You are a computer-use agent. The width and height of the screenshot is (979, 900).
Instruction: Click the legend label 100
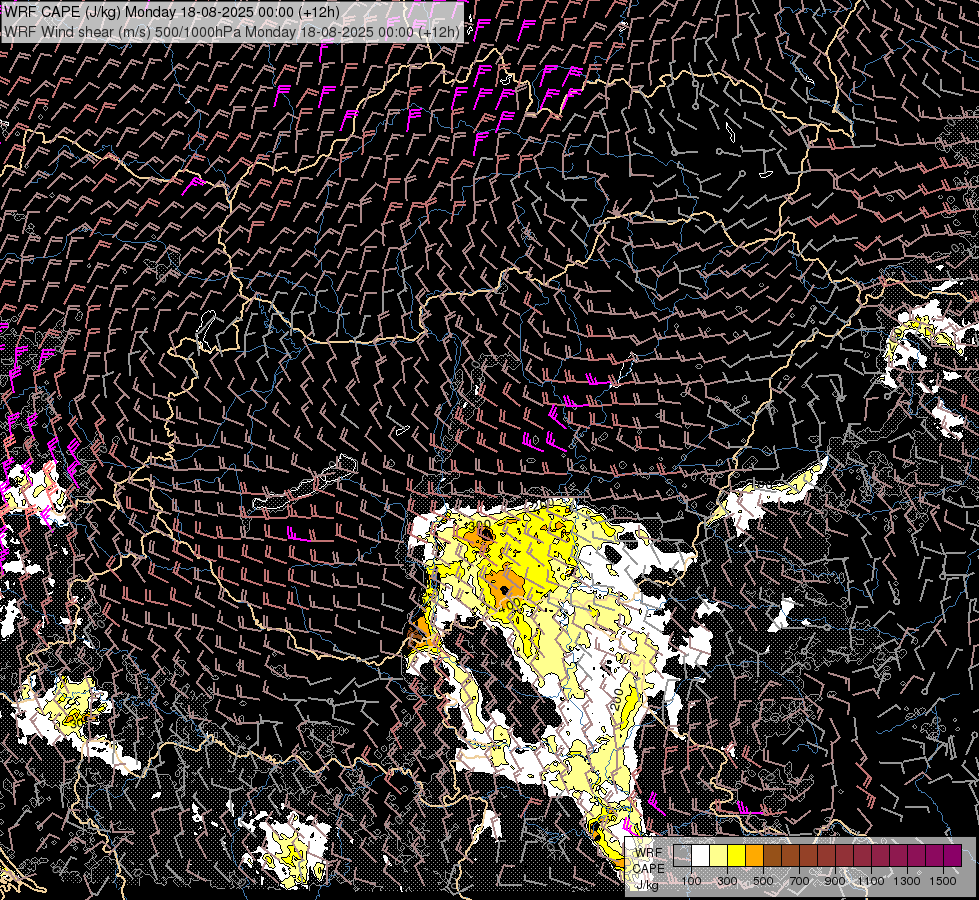pyautogui.click(x=691, y=881)
